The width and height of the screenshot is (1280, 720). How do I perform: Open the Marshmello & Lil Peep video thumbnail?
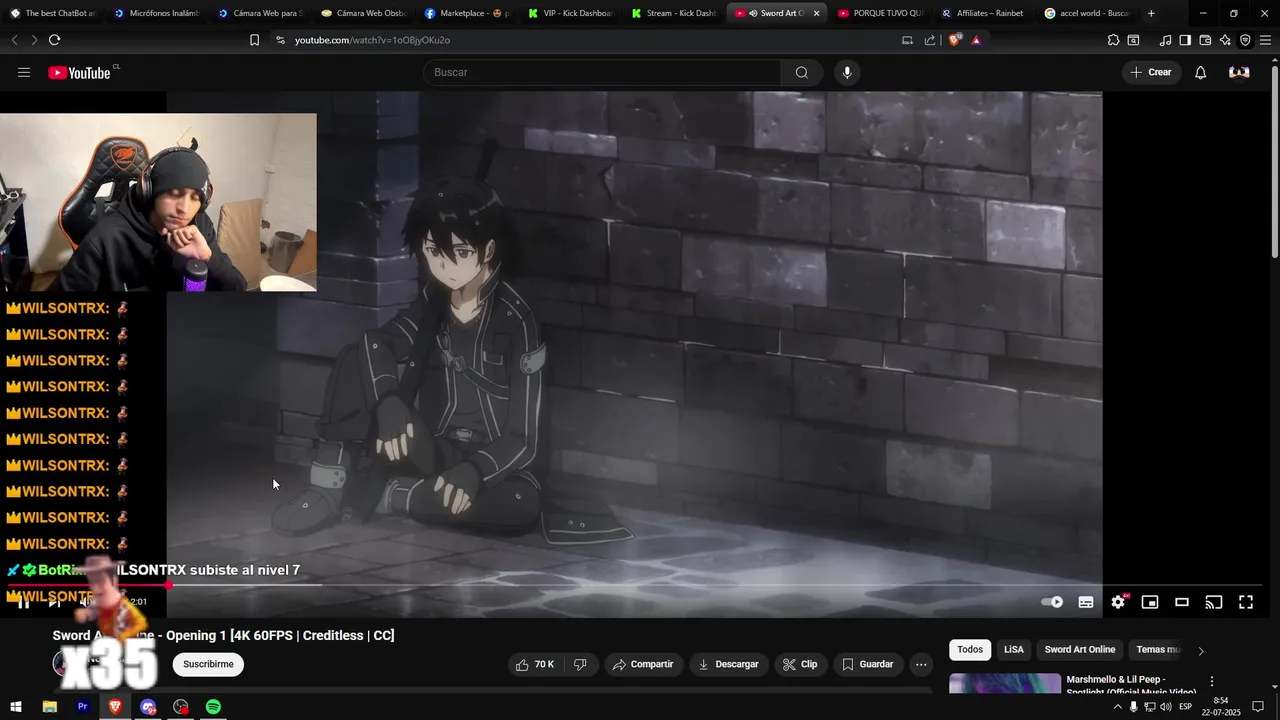pos(1005,683)
